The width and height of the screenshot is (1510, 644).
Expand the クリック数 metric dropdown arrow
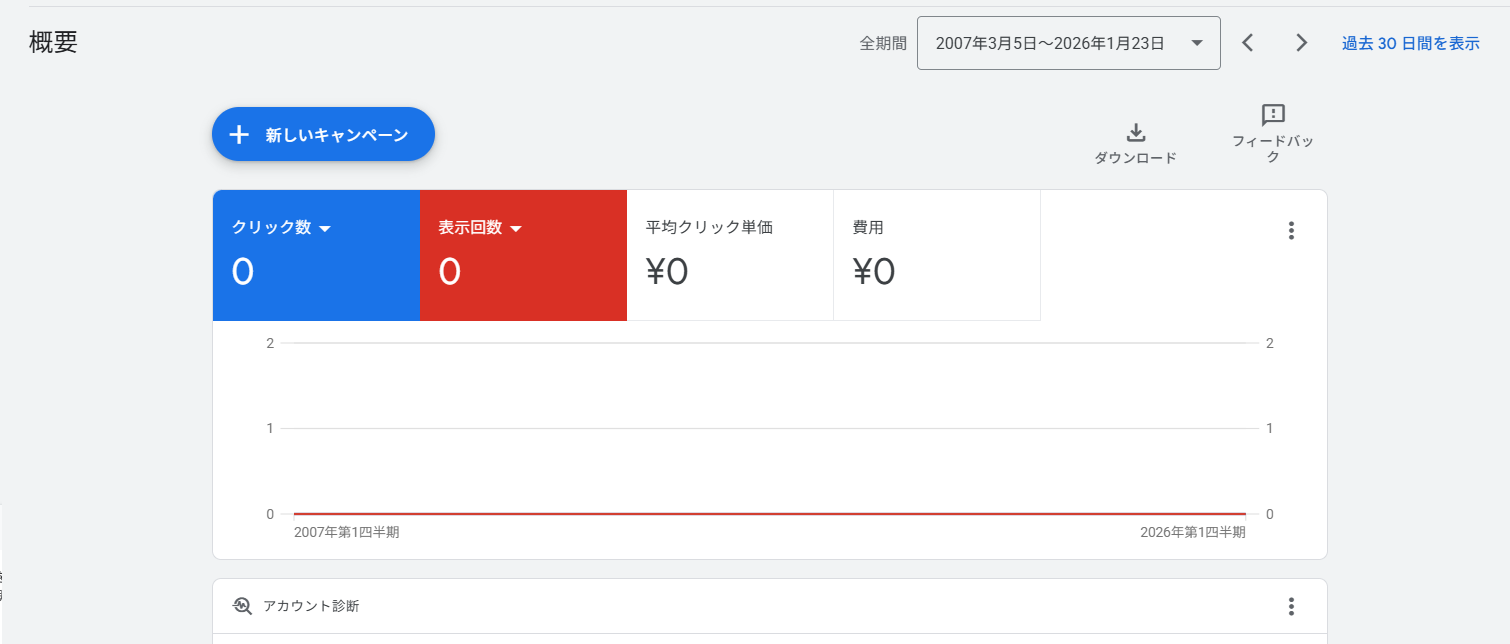pos(324,229)
